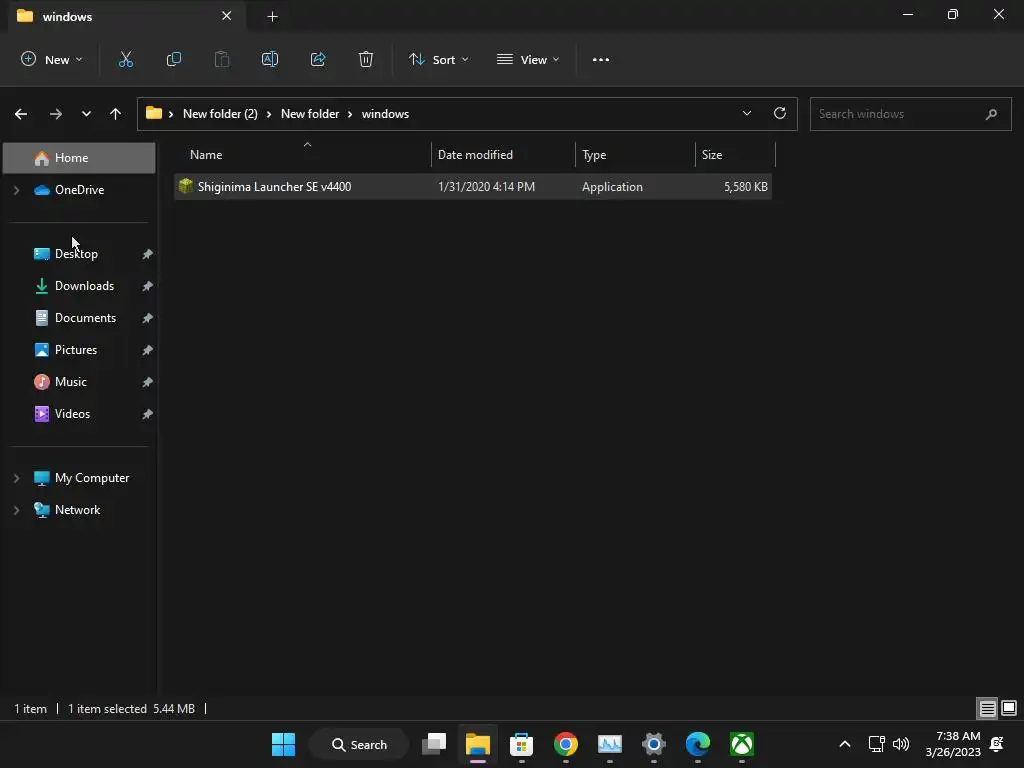Open Music in quick access
This screenshot has width=1024, height=768.
71,382
